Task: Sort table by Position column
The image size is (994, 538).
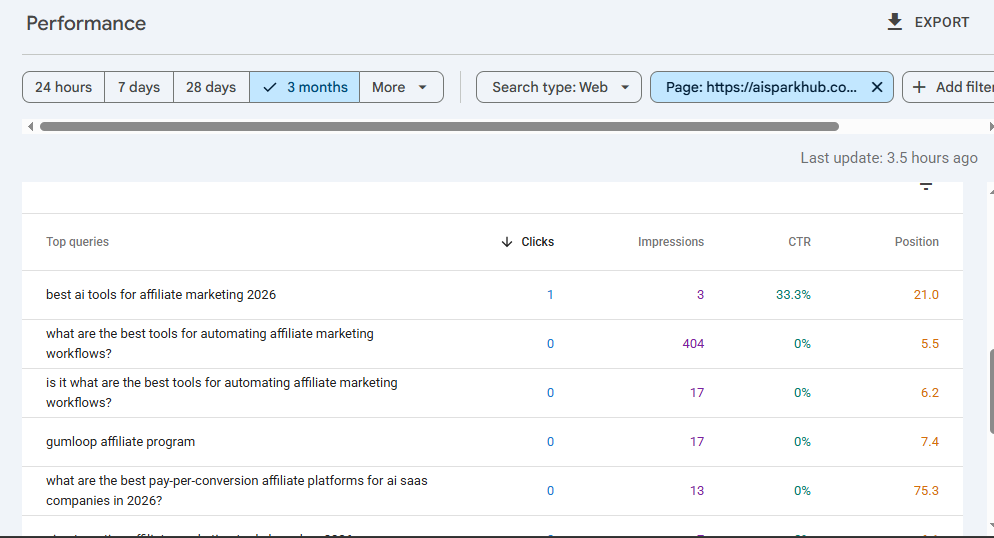Action: click(x=917, y=242)
